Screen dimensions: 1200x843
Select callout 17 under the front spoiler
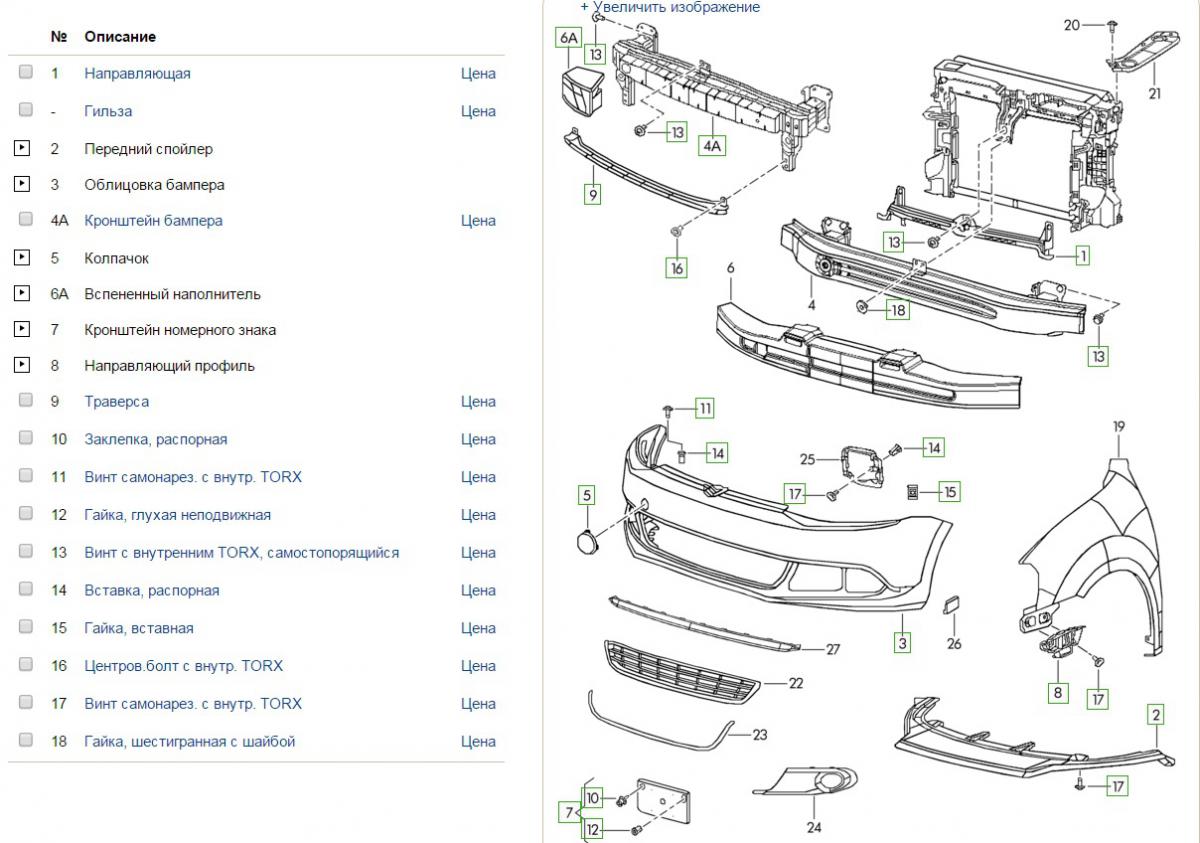1116,787
